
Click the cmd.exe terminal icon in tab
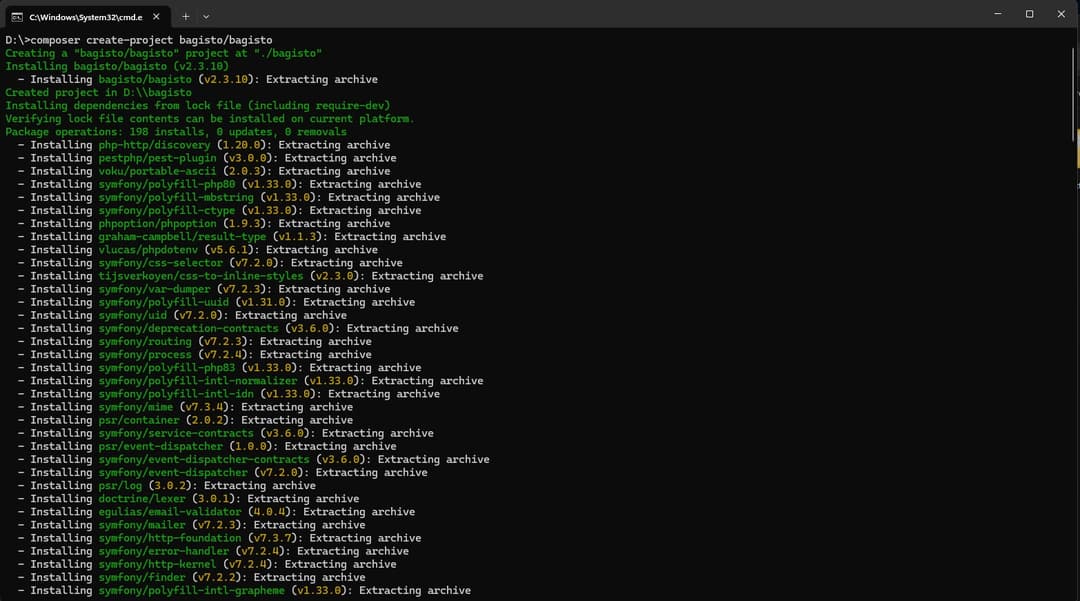(x=17, y=16)
